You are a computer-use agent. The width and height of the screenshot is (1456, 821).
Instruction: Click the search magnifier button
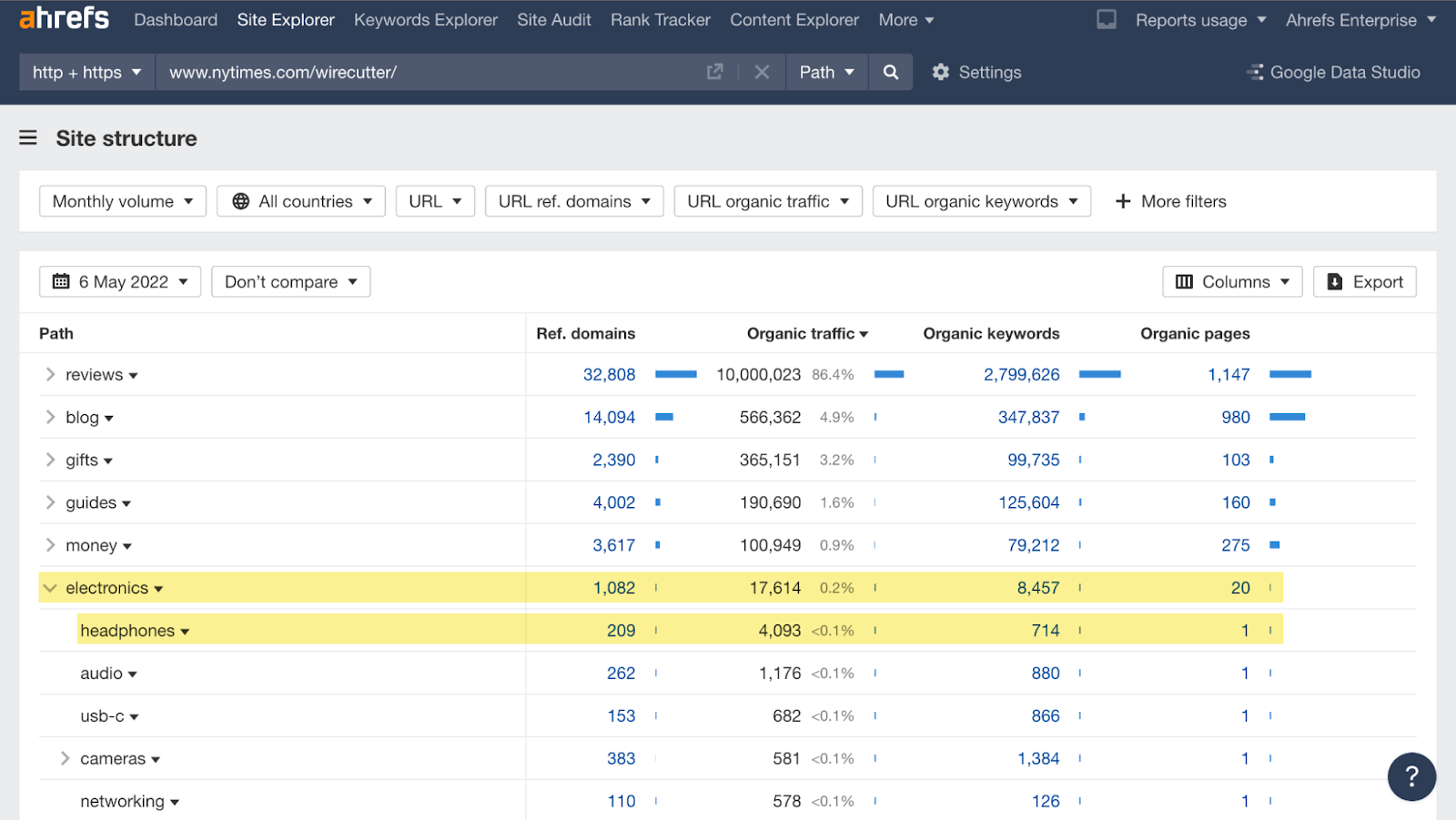tap(891, 72)
